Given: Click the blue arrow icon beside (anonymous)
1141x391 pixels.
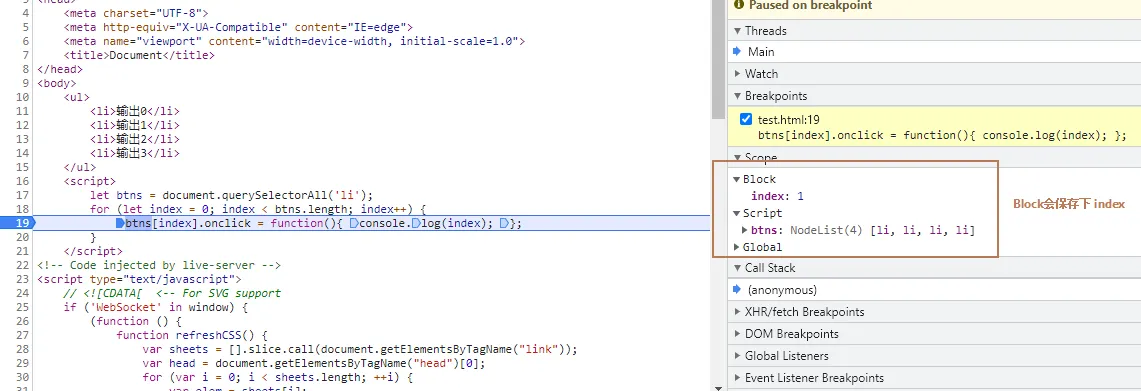Looking at the screenshot, I should pos(736,290).
